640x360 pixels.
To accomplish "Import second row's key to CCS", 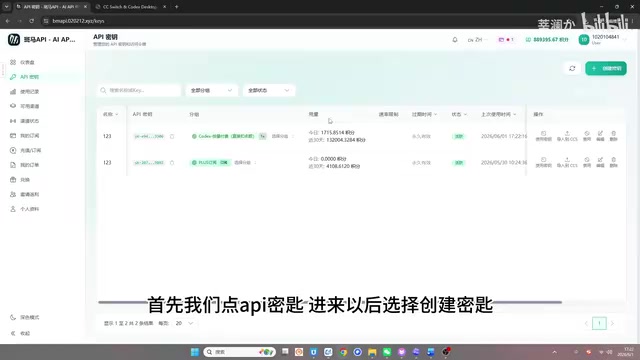I will (567, 162).
